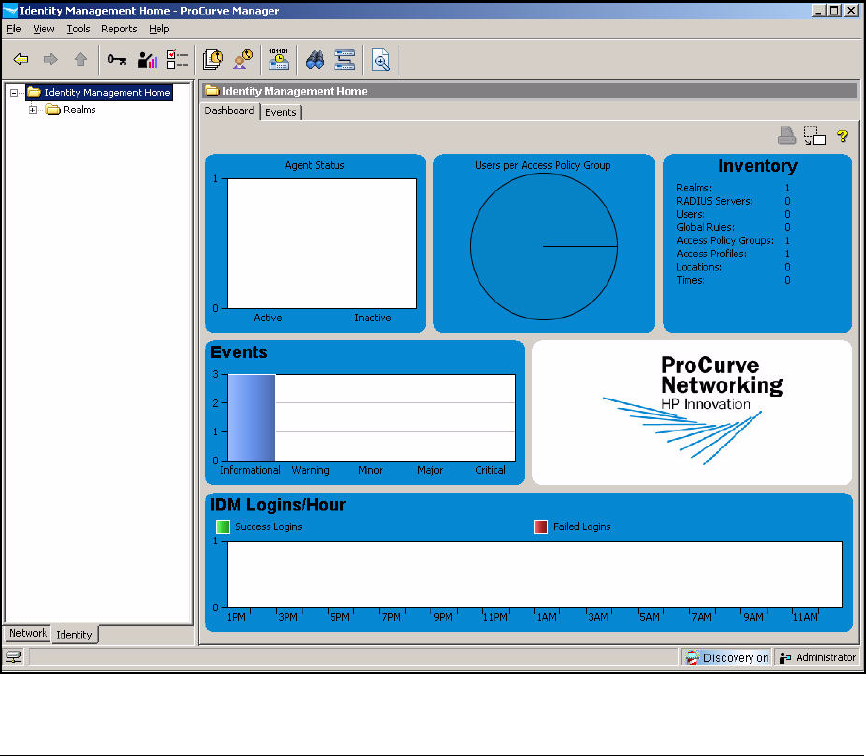The image size is (866, 756).
Task: Click the Success Logins legend text
Action: pyautogui.click(x=268, y=527)
